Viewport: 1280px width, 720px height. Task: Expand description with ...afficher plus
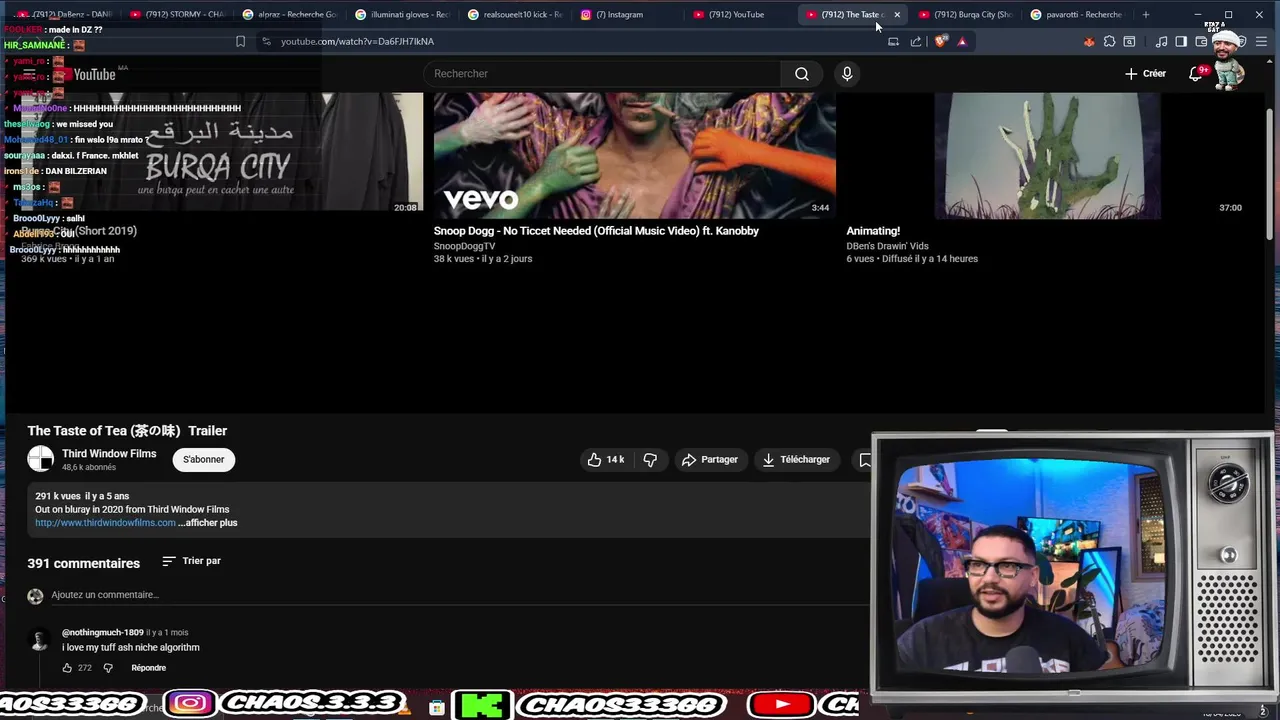[208, 523]
